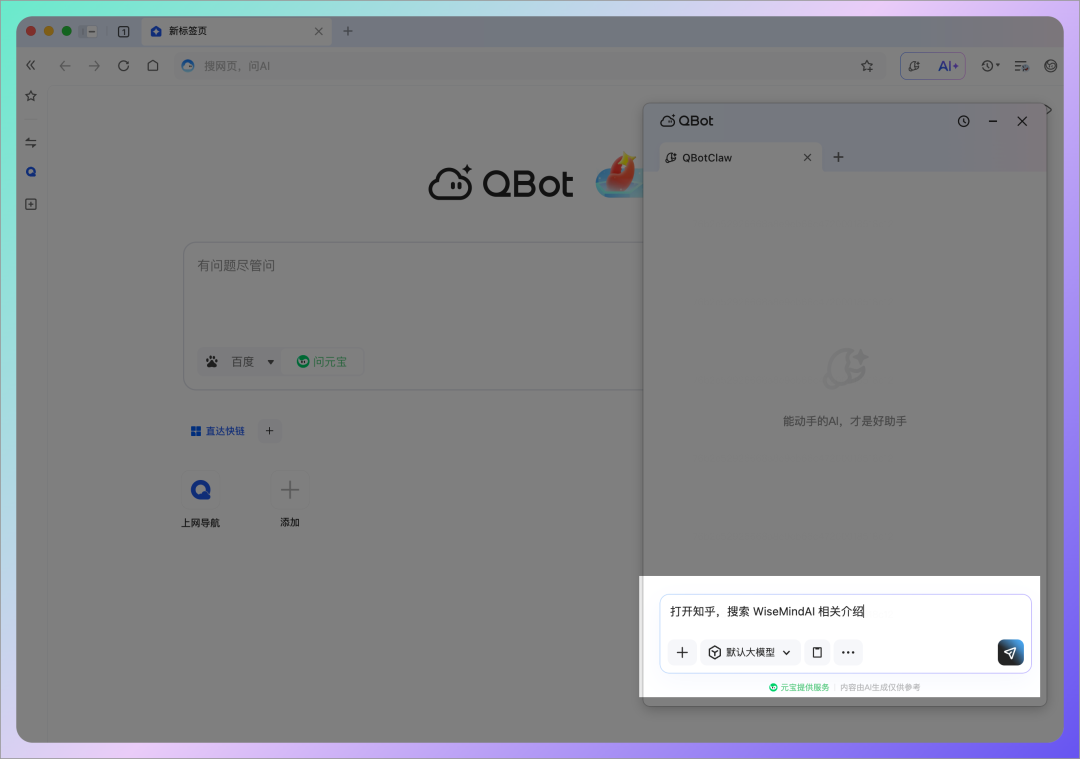Go to home page via house icon
The image size is (1080, 759).
[153, 66]
